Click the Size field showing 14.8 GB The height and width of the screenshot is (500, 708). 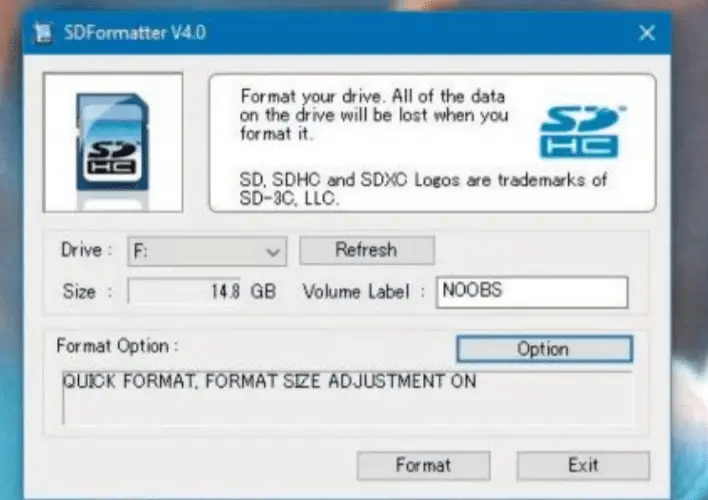pyautogui.click(x=185, y=291)
